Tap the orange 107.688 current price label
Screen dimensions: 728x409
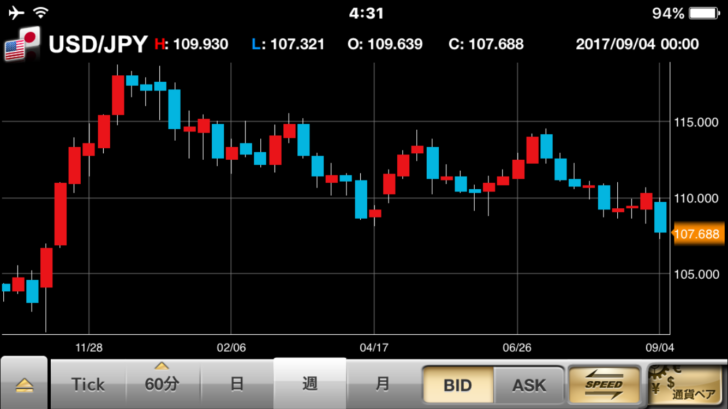[698, 234]
